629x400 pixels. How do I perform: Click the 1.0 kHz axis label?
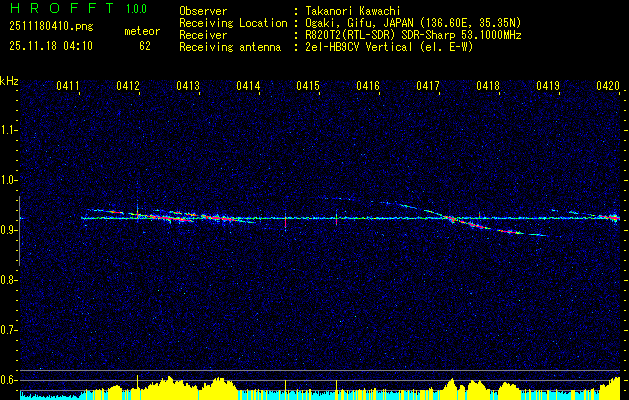click(x=7, y=180)
